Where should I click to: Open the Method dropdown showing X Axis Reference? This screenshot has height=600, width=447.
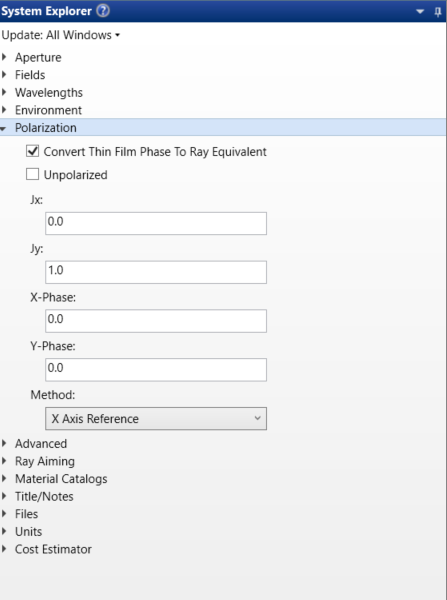[156, 419]
